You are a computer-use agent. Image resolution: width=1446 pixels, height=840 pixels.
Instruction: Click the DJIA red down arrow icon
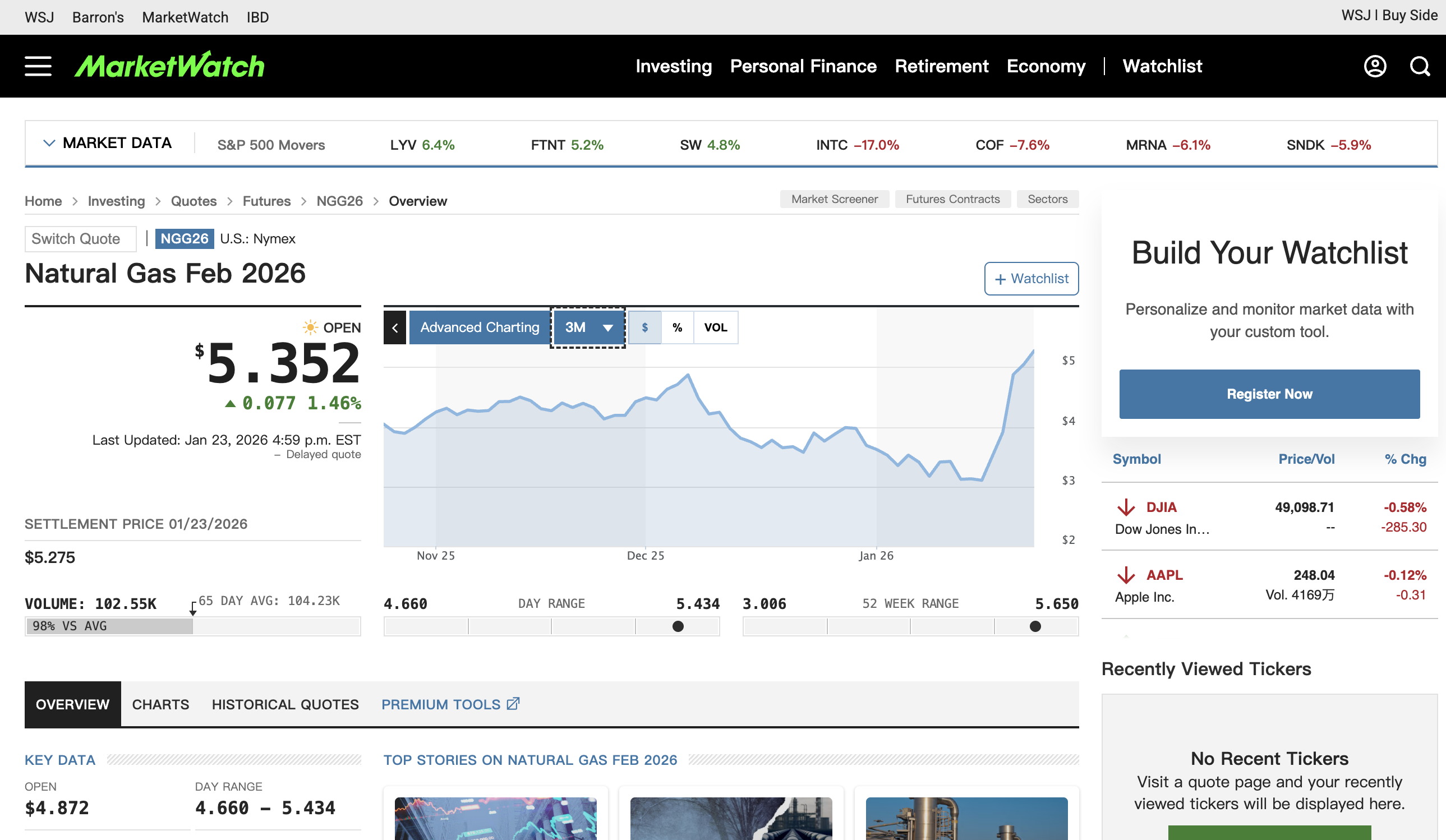click(1126, 507)
